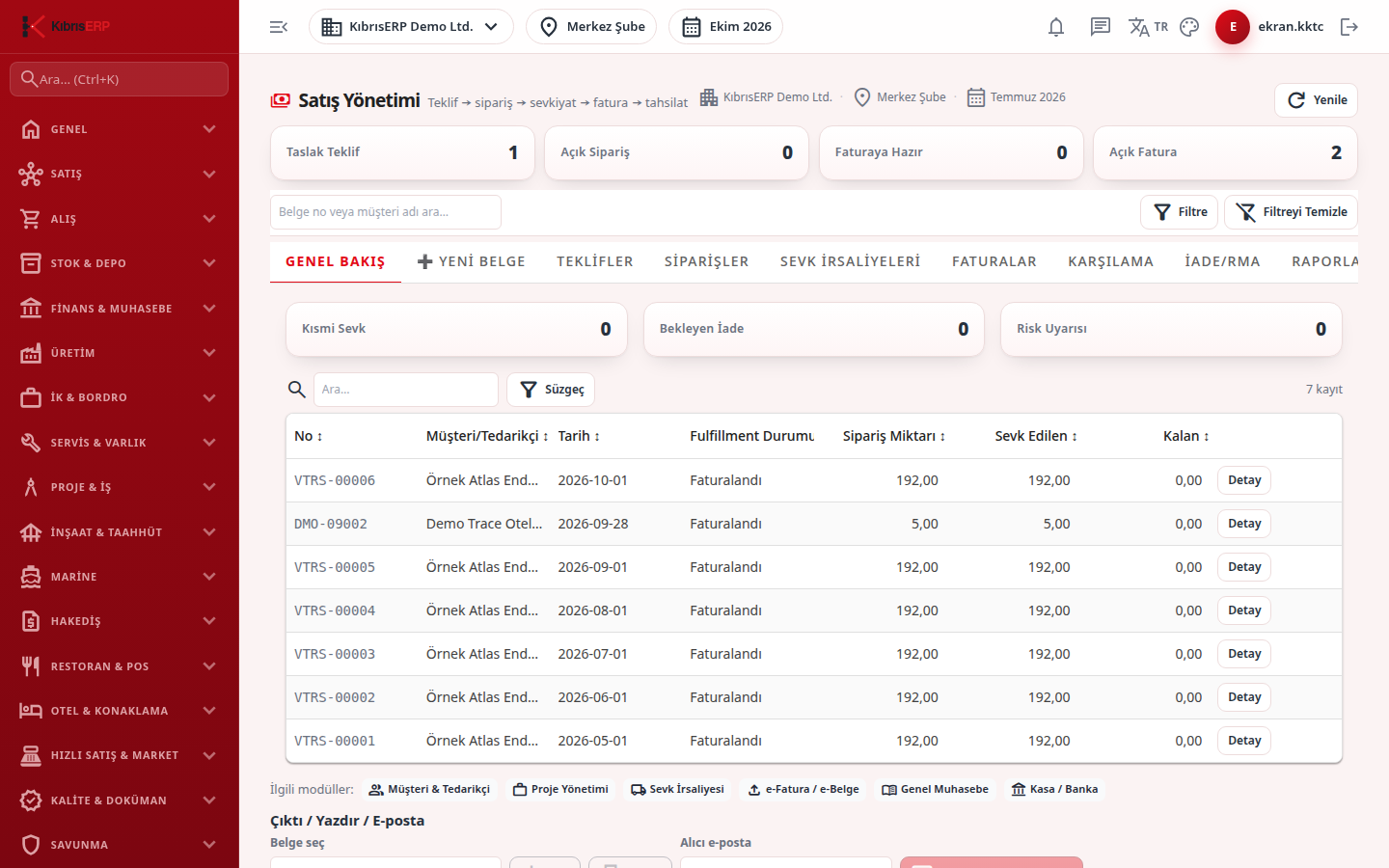Screen dimensions: 1389x868
Task: Open Detay for VTRS-00006
Action: point(1244,480)
